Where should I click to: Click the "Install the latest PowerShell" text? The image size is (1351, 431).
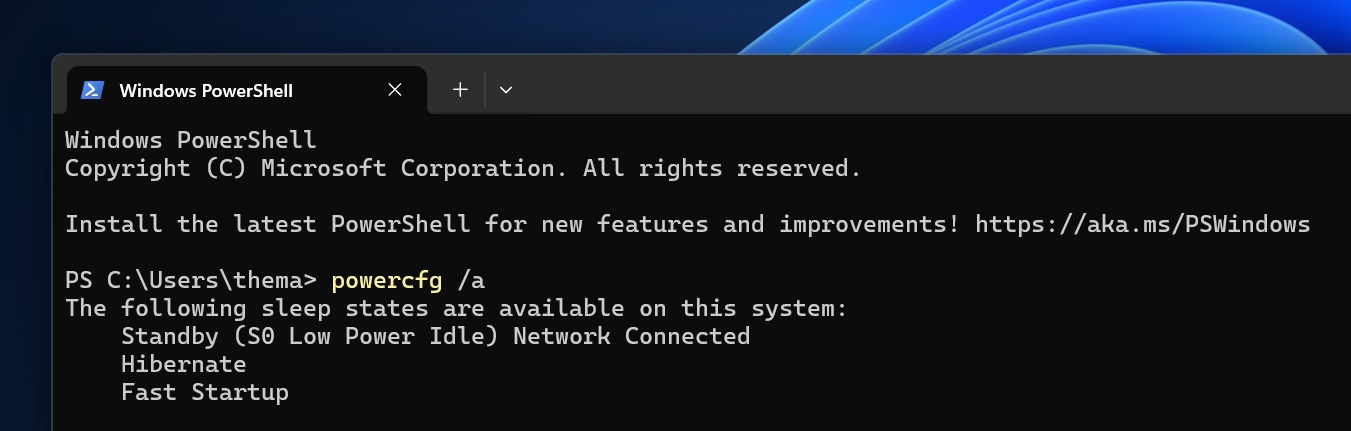click(267, 224)
